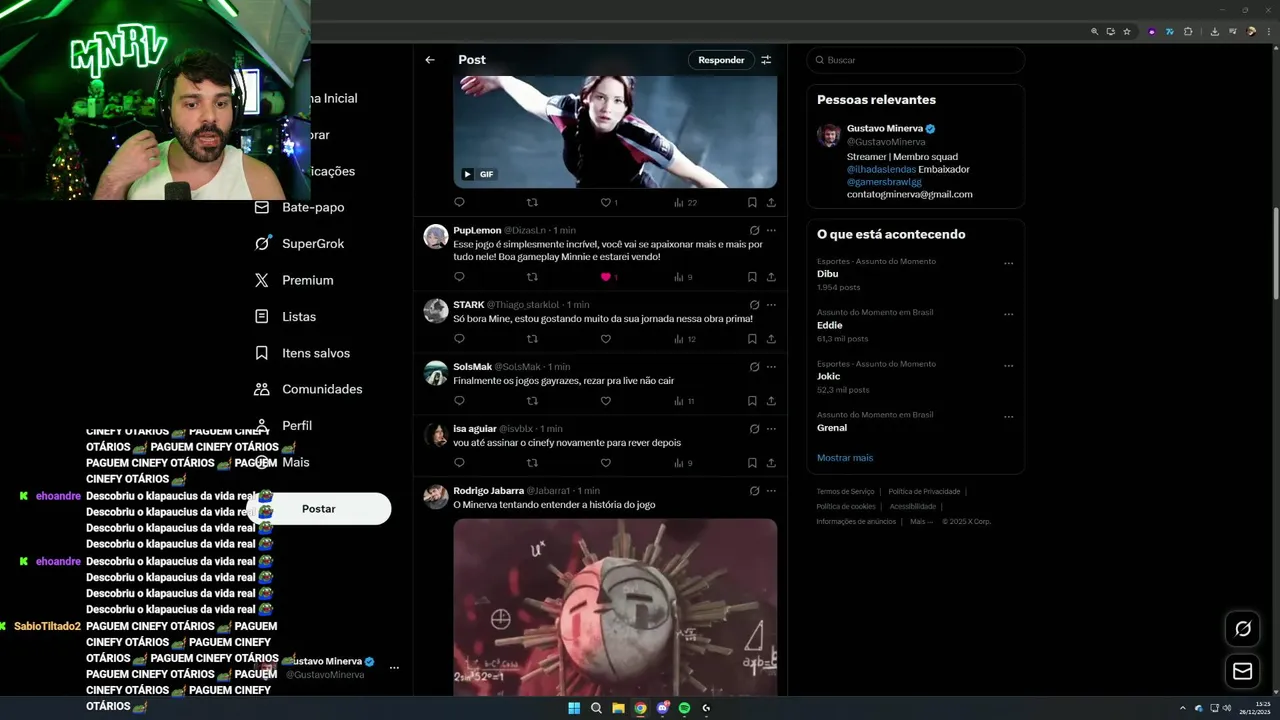The width and height of the screenshot is (1280, 720).
Task: Open @gamersbrawlgg mention link
Action: (884, 182)
